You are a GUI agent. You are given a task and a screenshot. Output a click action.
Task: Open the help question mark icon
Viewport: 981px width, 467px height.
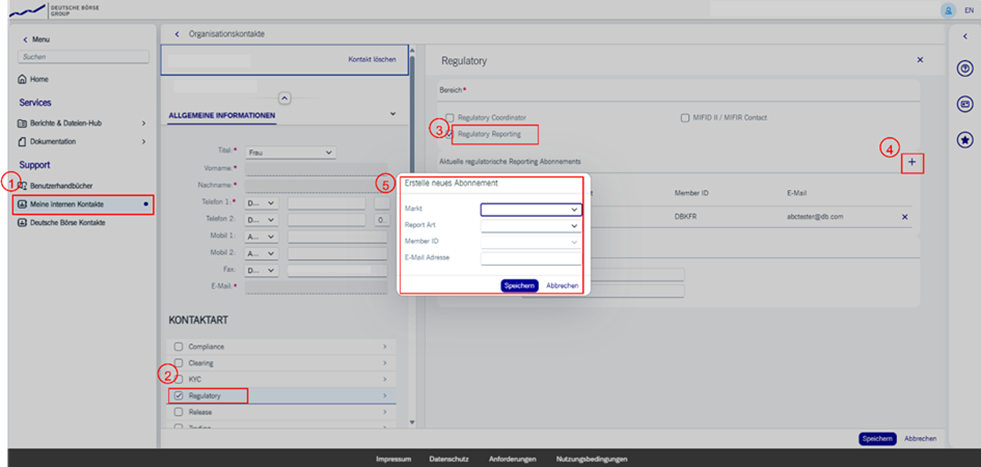coord(965,69)
